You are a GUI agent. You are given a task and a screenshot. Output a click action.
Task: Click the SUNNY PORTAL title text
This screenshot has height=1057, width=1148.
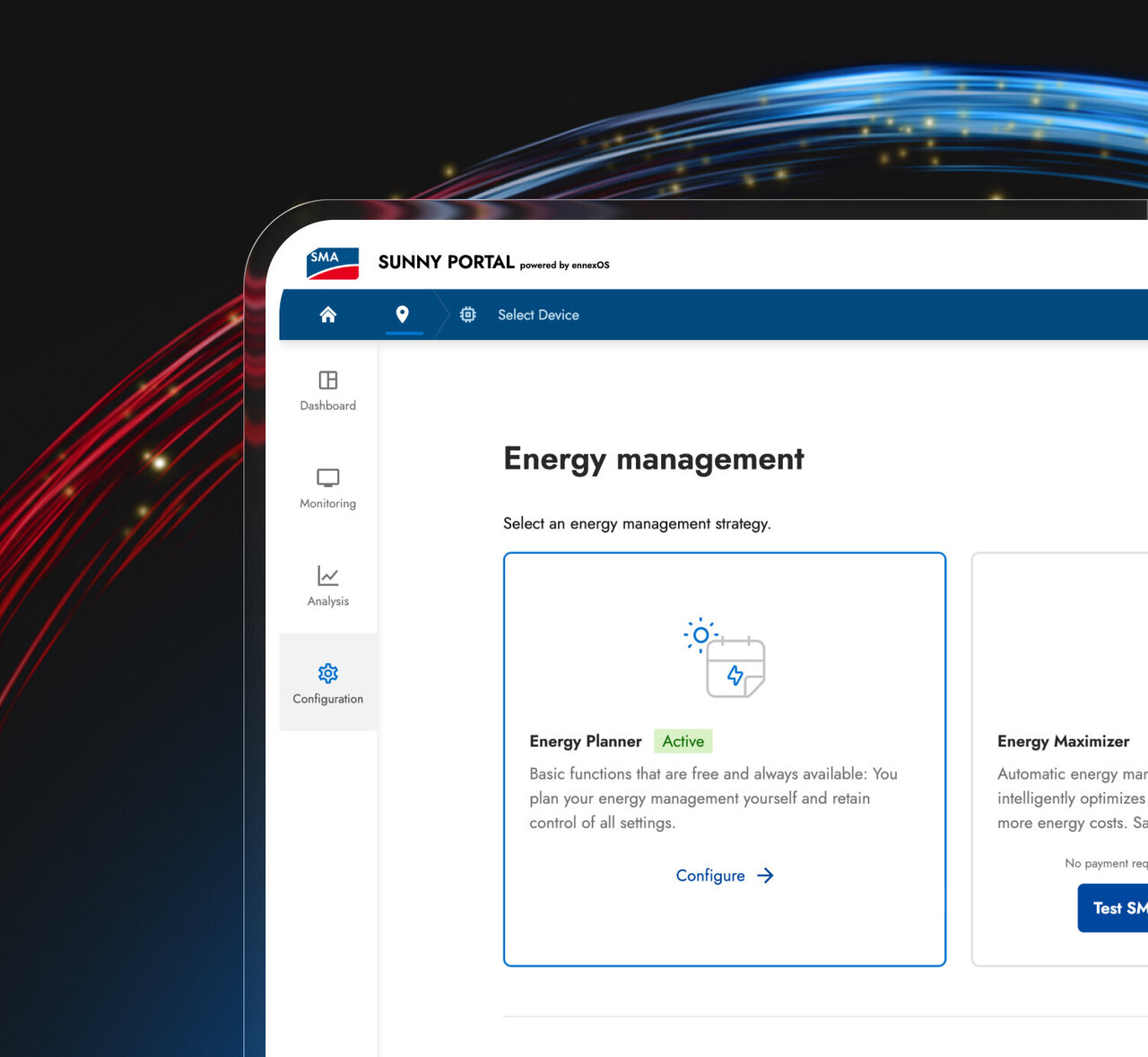[447, 262]
